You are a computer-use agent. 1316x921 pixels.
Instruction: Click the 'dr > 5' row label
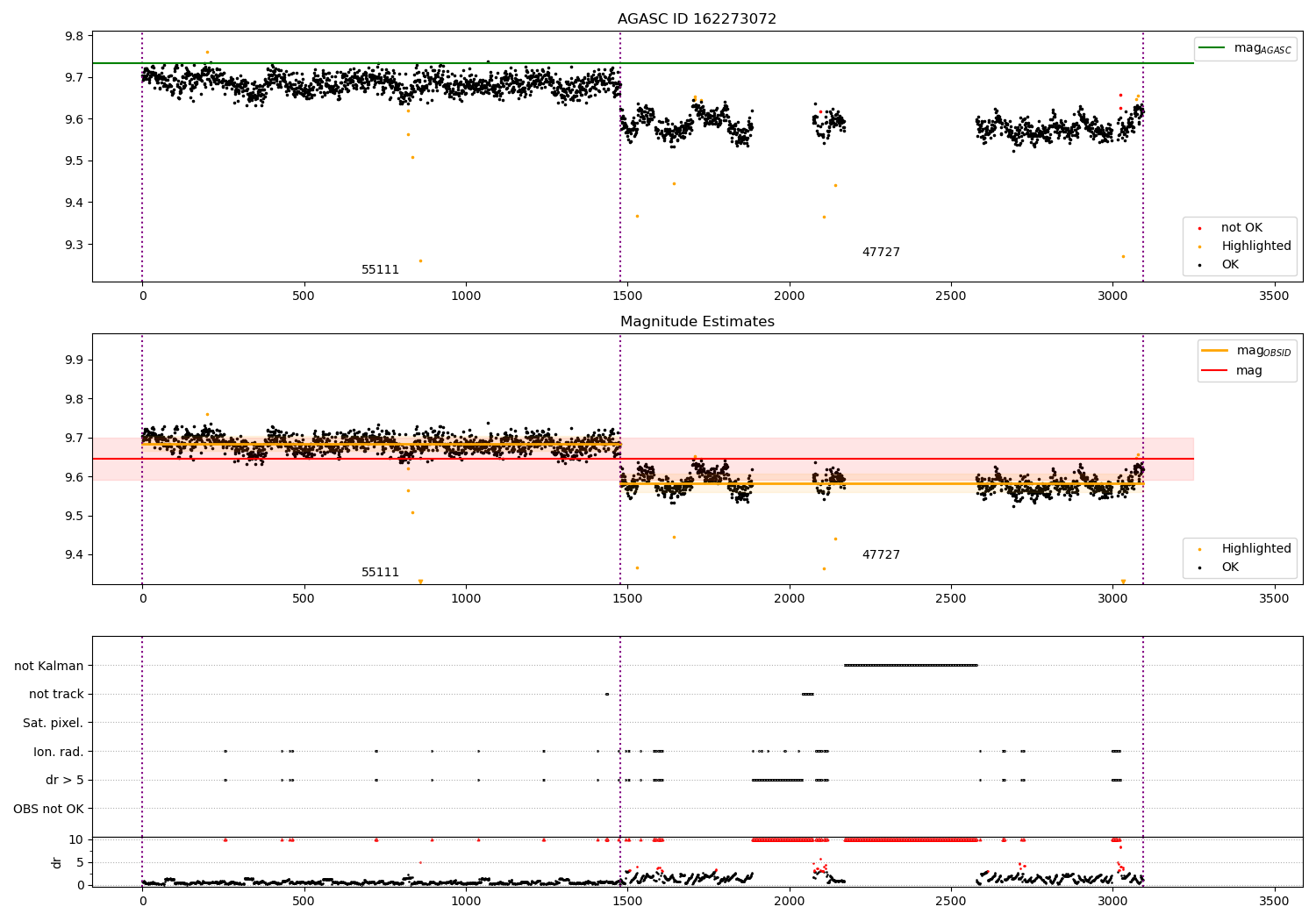coord(65,781)
